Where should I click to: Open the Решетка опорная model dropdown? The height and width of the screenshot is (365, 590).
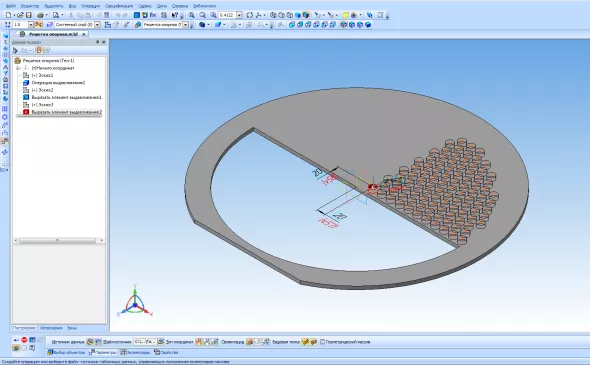[x=186, y=24]
